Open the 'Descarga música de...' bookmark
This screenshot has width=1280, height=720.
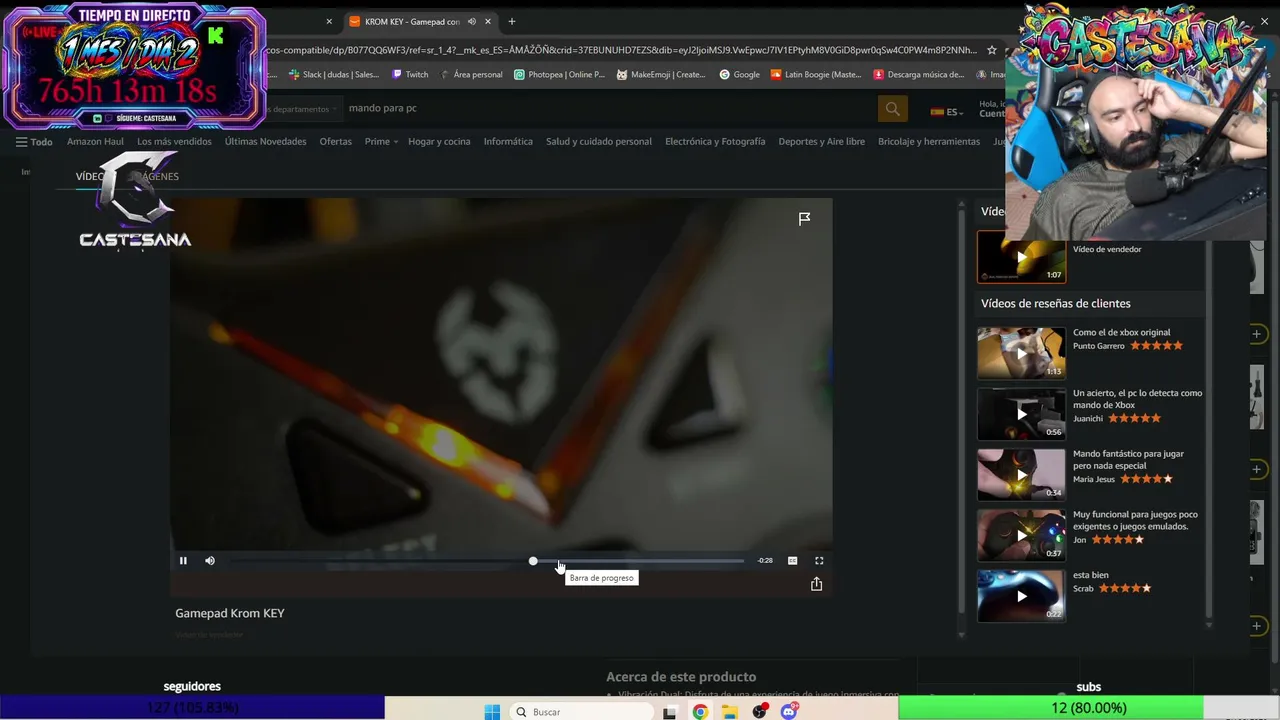[x=919, y=74]
